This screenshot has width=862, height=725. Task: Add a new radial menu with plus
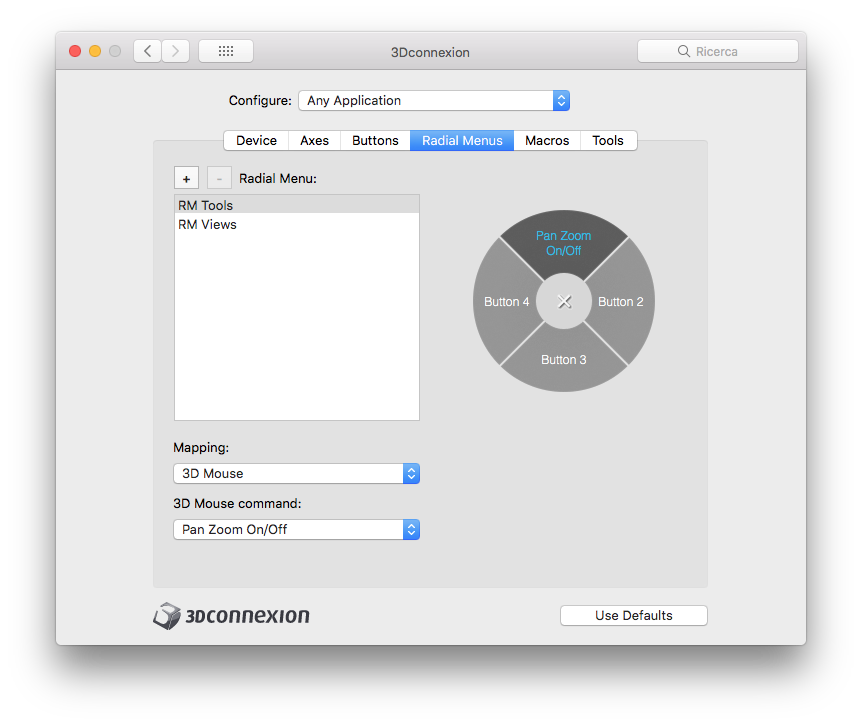[186, 178]
